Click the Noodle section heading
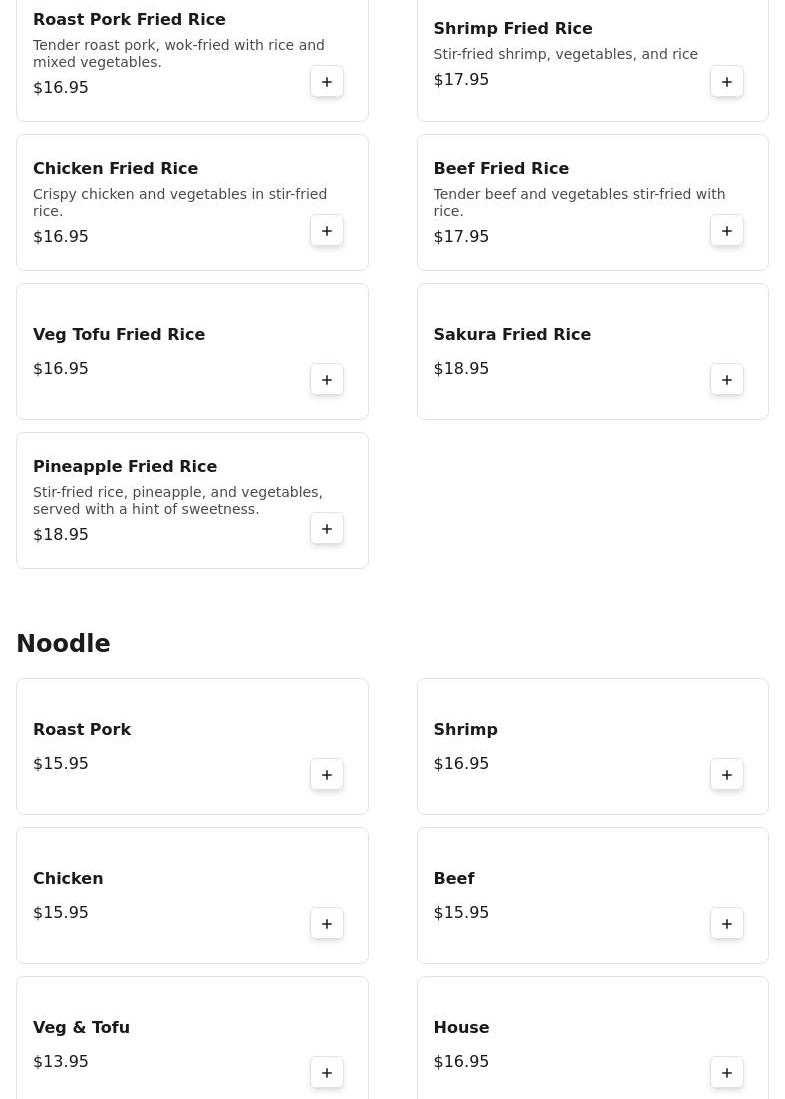785x1099 pixels. click(63, 644)
